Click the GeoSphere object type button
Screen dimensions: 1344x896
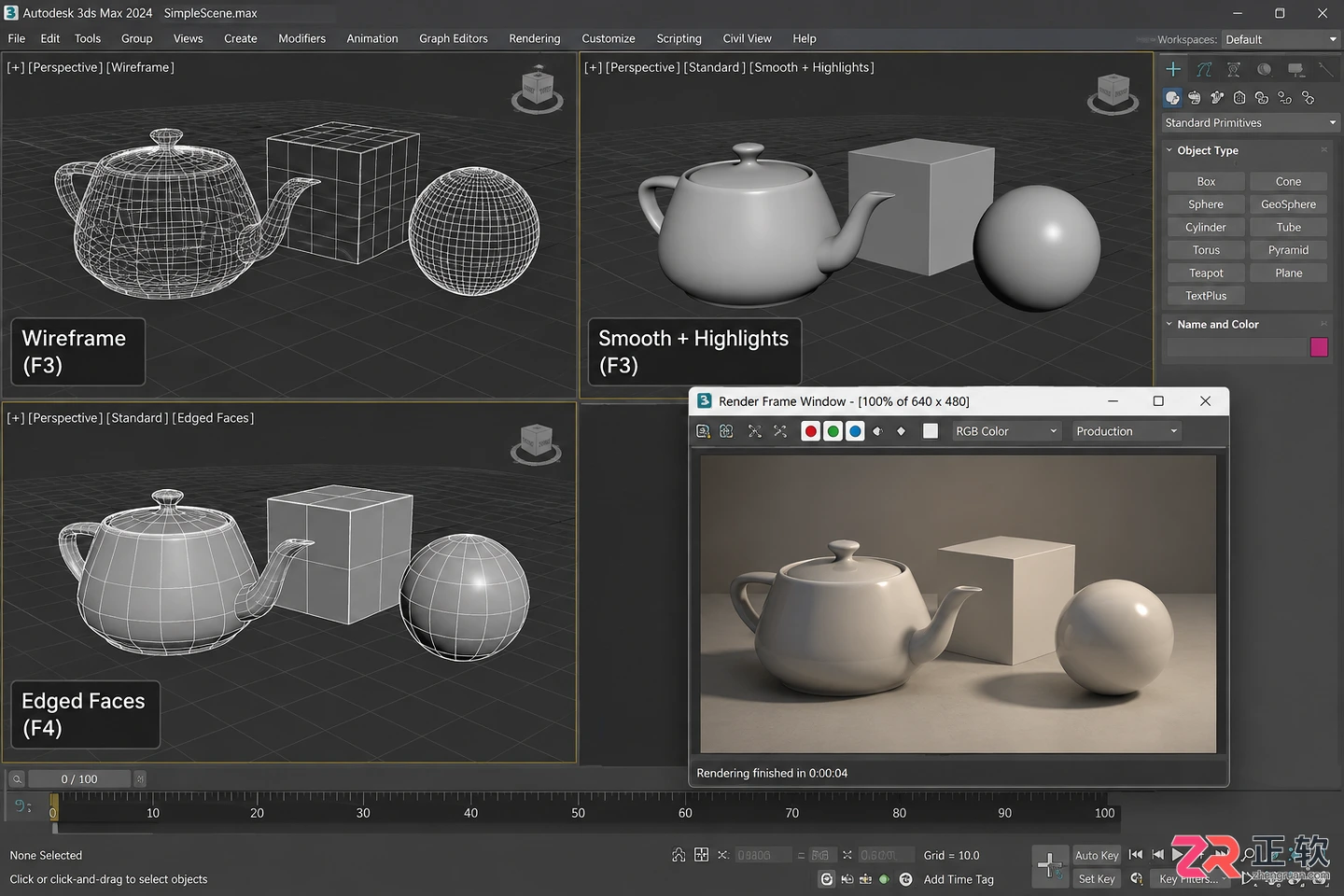coord(1288,204)
